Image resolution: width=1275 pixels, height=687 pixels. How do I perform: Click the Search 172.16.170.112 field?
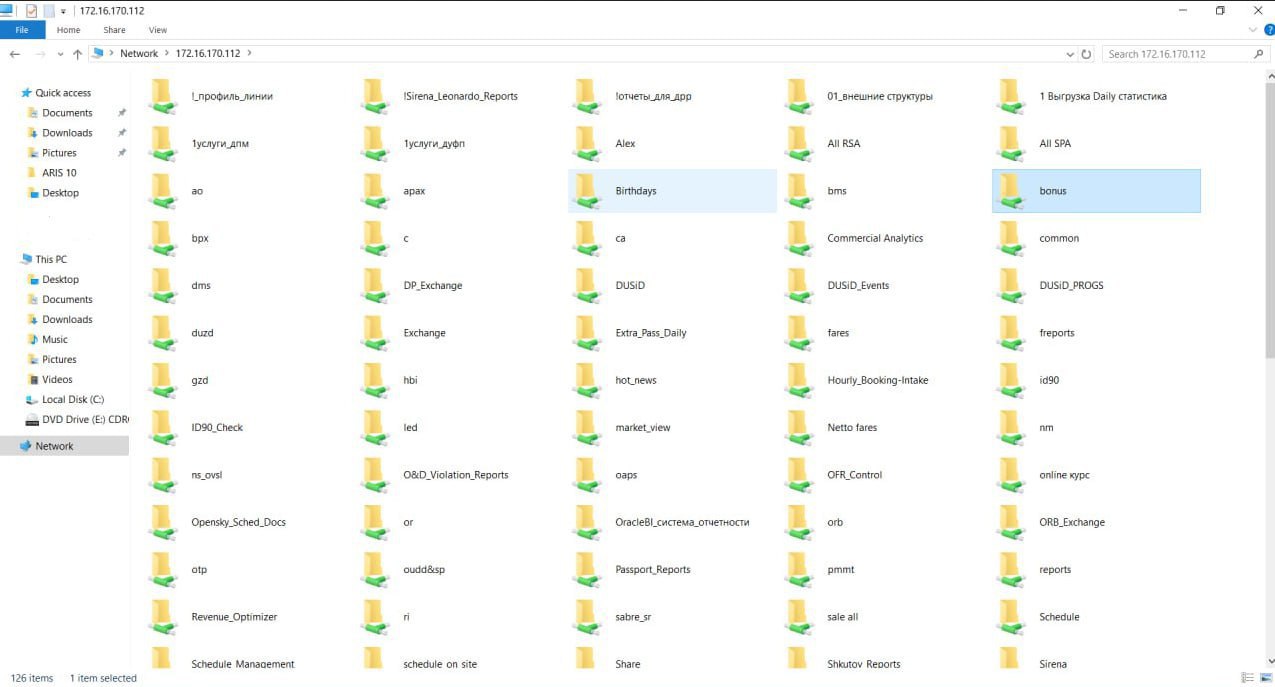(1175, 54)
